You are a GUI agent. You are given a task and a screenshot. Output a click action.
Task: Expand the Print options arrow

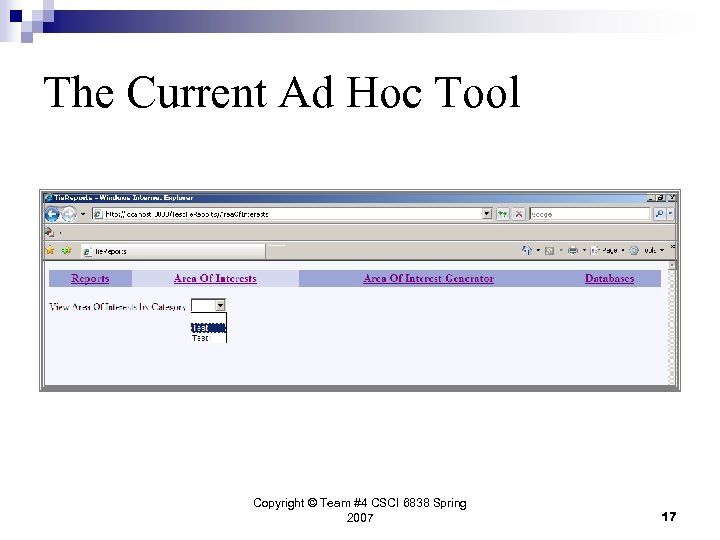[584, 250]
